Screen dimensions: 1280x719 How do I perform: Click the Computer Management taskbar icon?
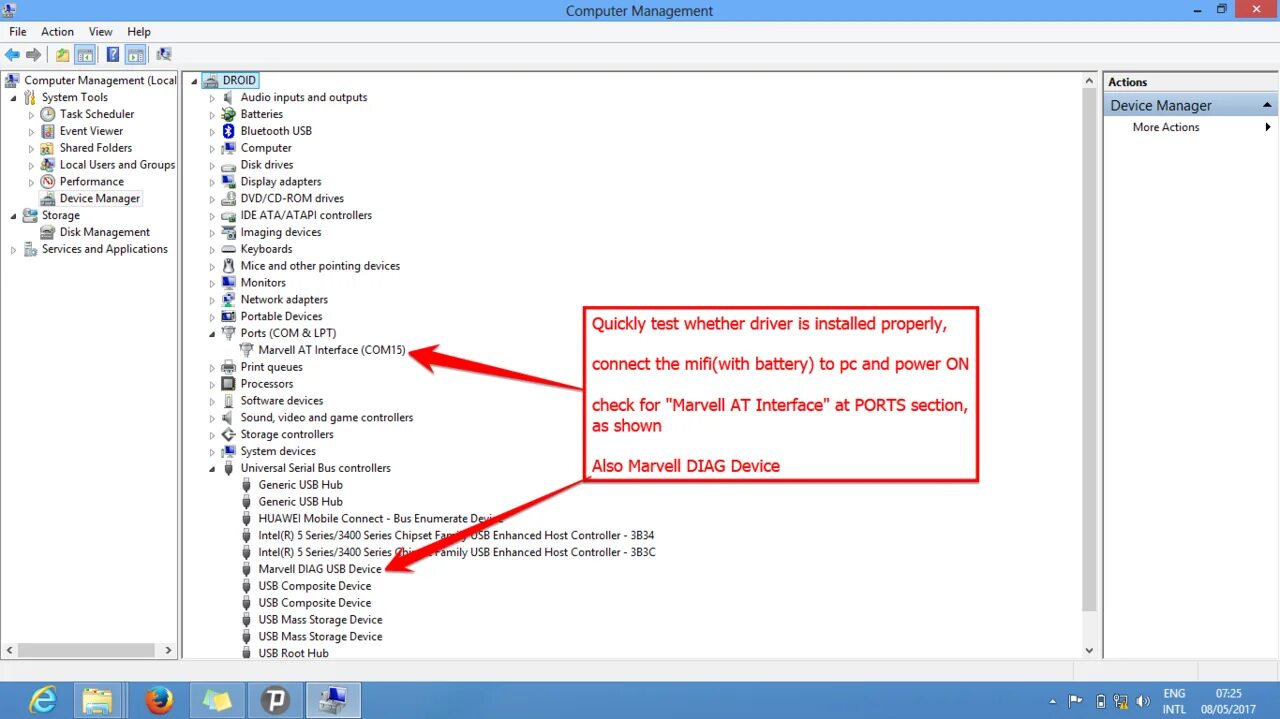click(x=333, y=701)
